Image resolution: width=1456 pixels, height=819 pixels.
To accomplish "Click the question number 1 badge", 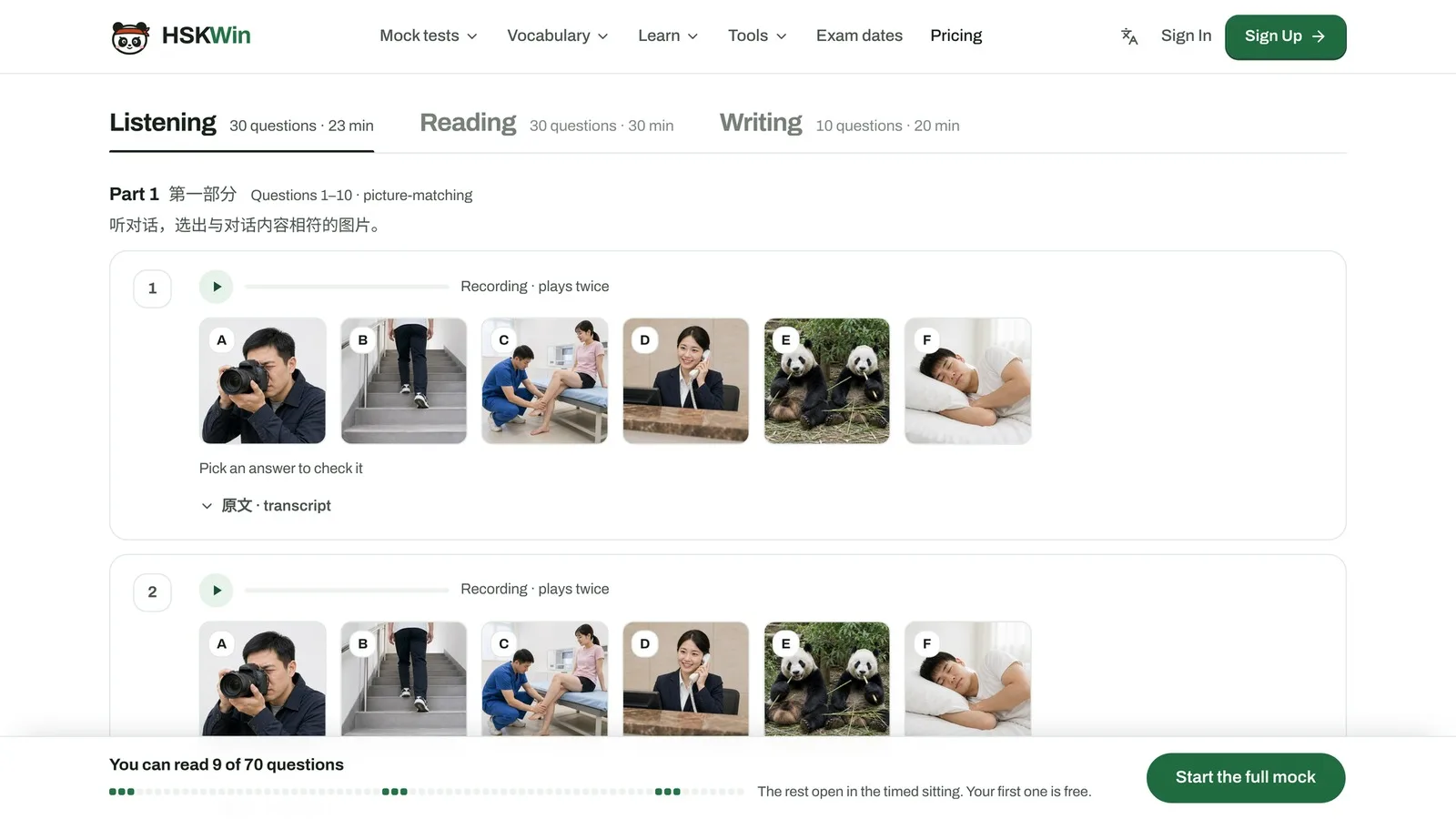I will 152,288.
